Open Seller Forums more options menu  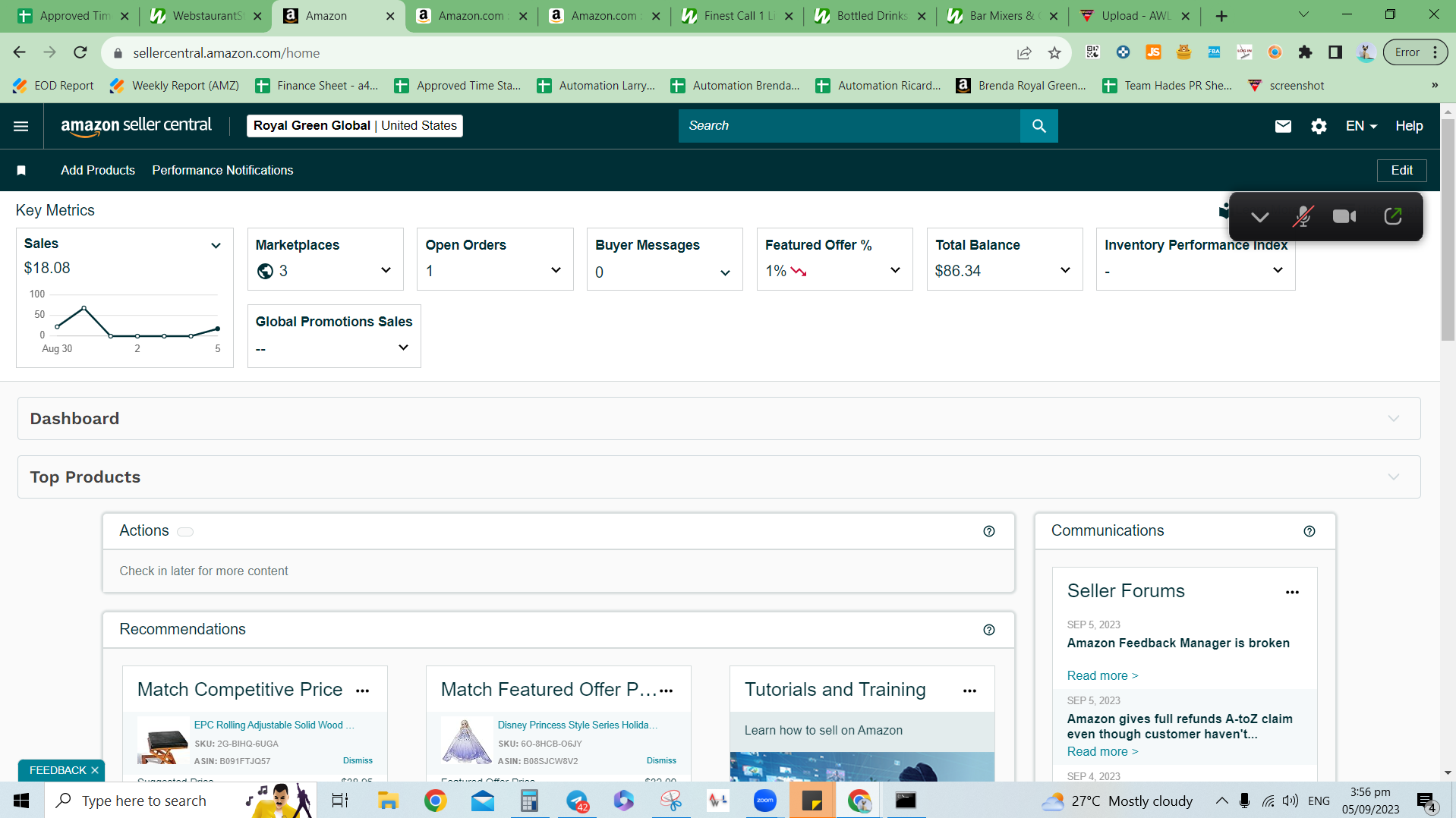pyautogui.click(x=1292, y=592)
